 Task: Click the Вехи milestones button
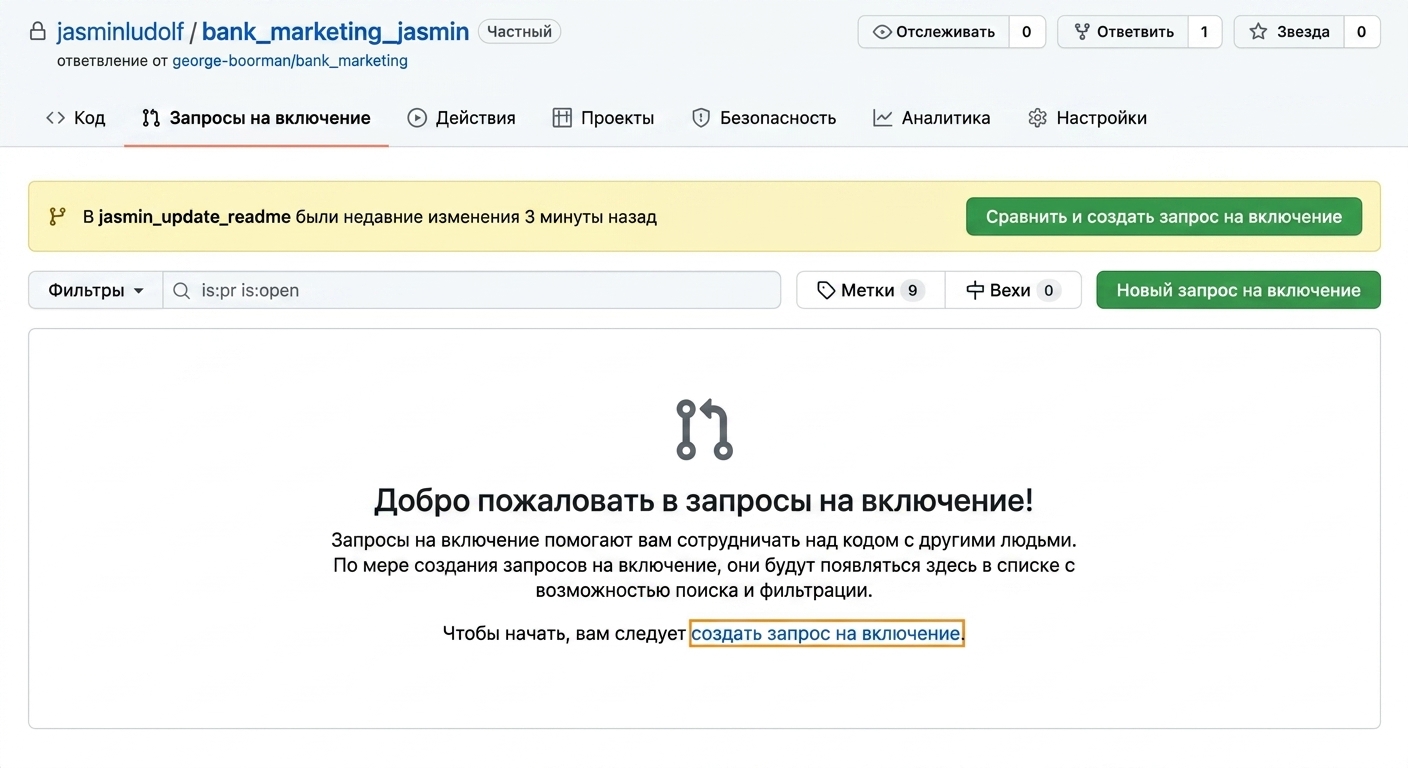click(1013, 290)
